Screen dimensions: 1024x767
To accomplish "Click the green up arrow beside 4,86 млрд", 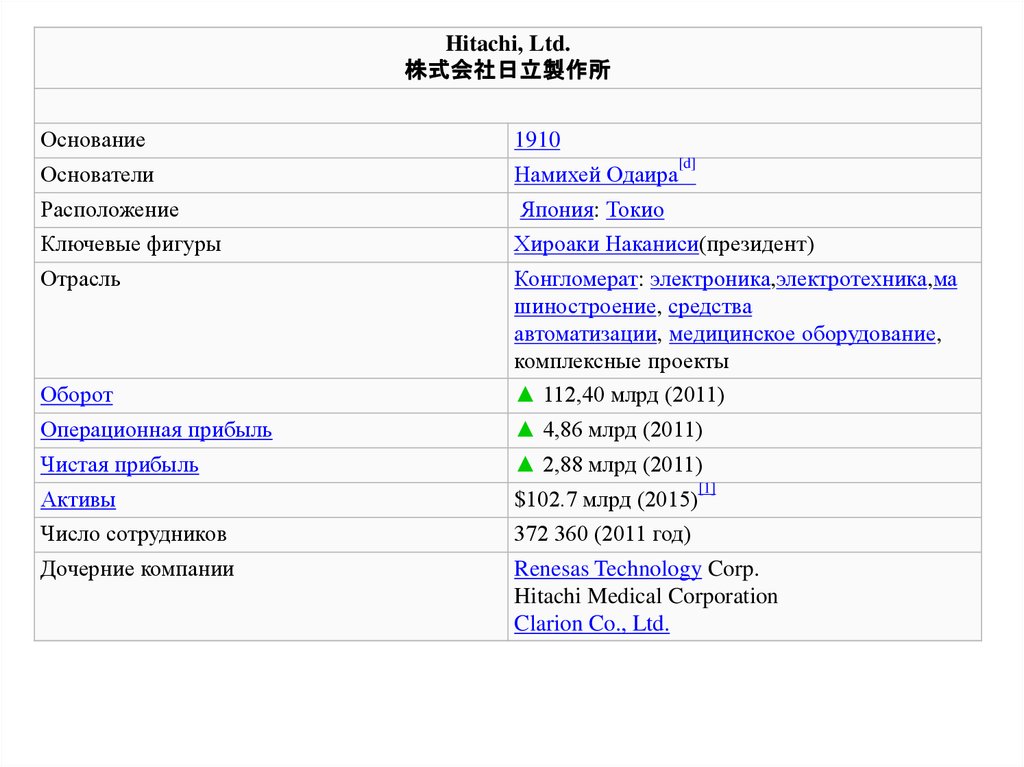I will coord(525,429).
